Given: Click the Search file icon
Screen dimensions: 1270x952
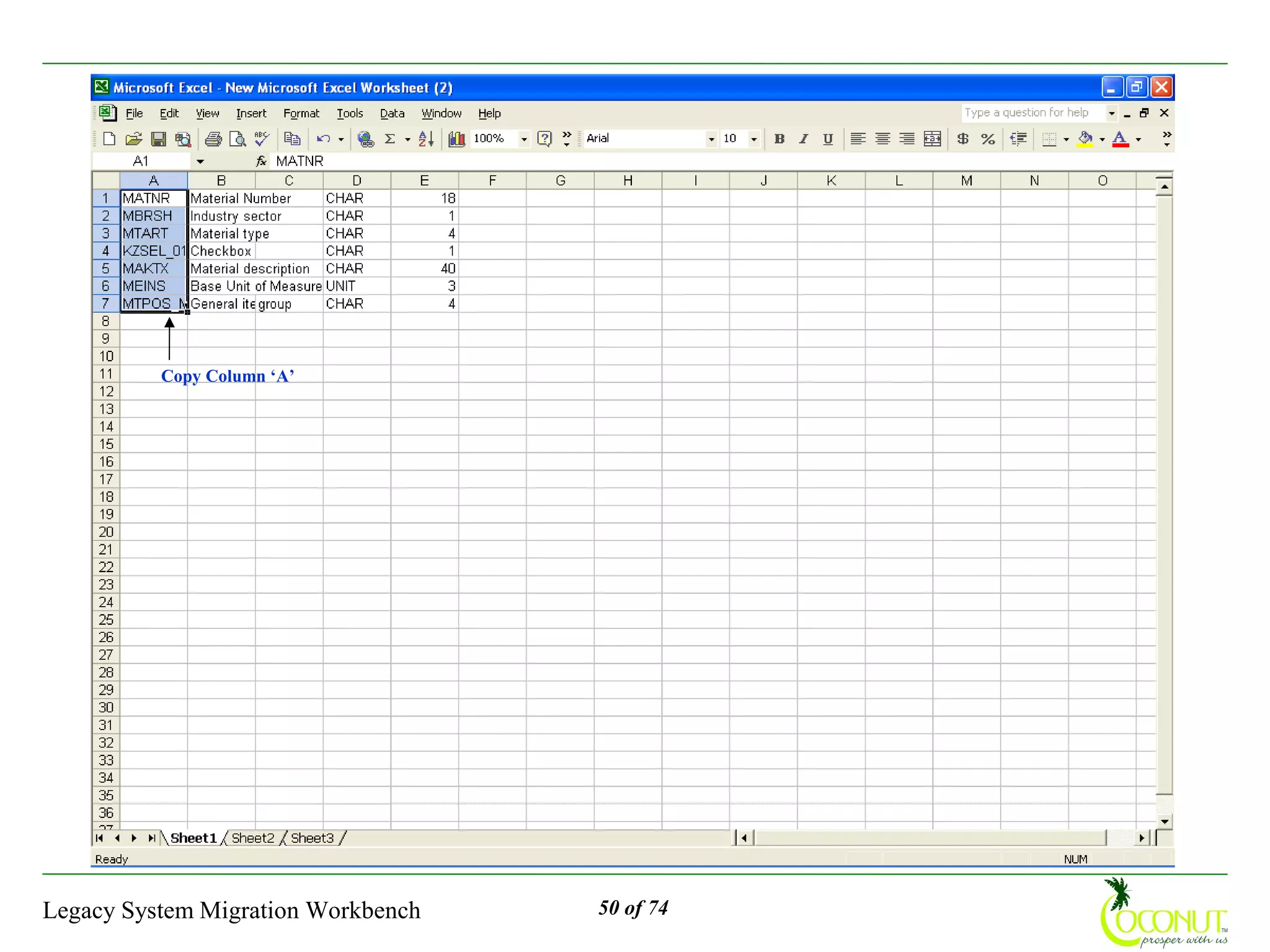Looking at the screenshot, I should tap(183, 139).
